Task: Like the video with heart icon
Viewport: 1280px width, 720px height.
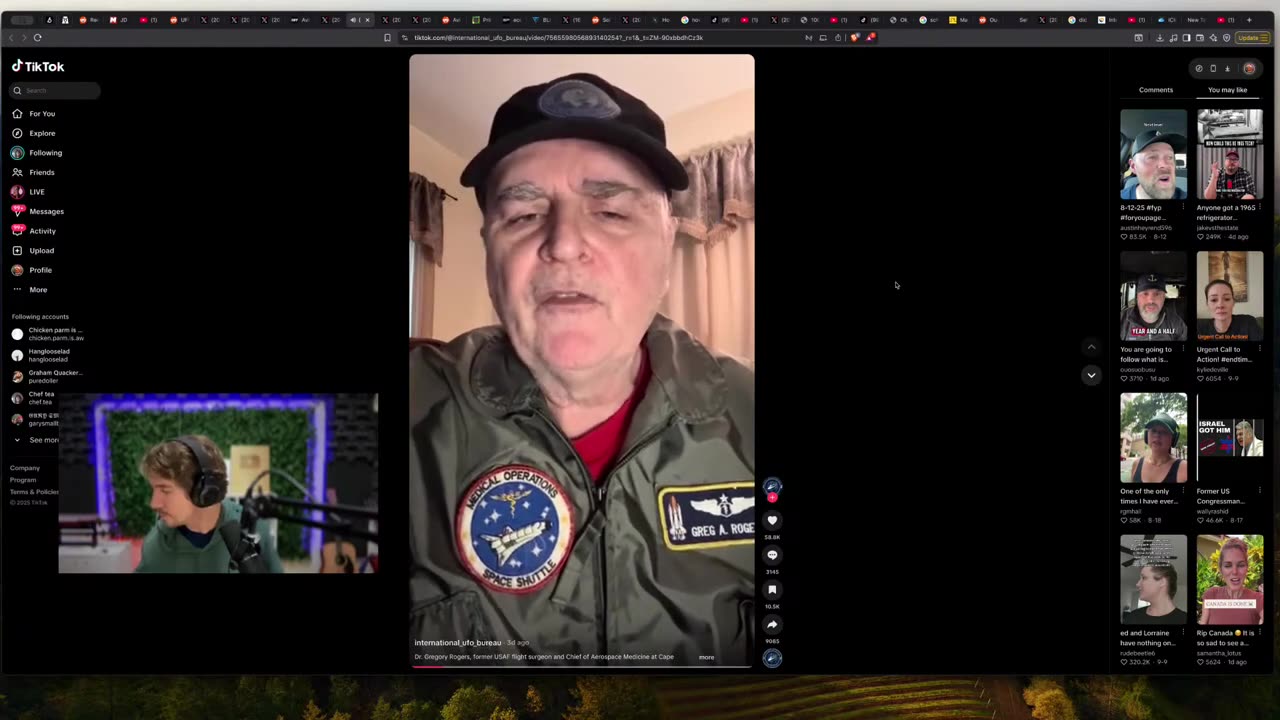Action: [x=772, y=520]
